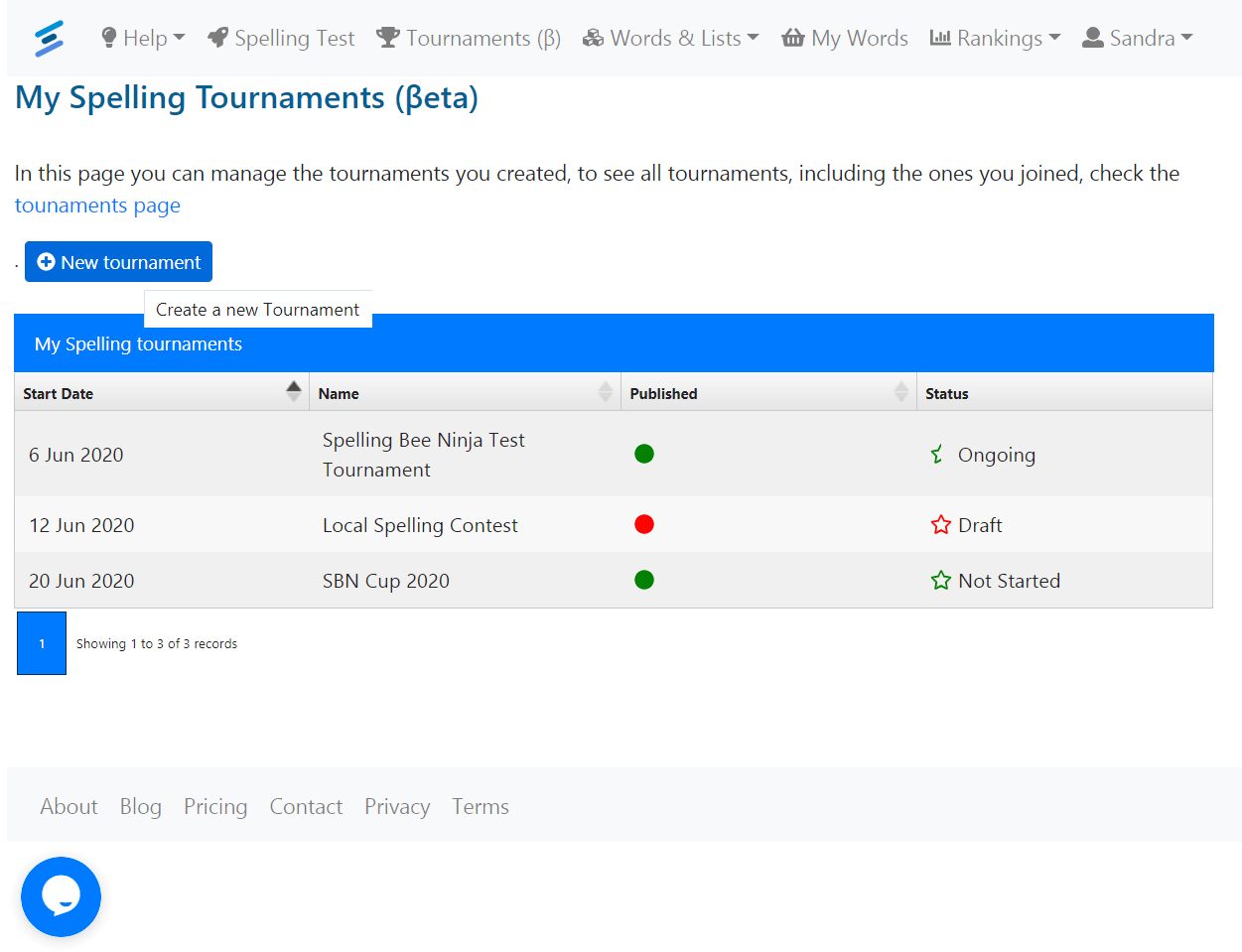Click the green Not Started star icon
1242x952 pixels.
(x=940, y=581)
